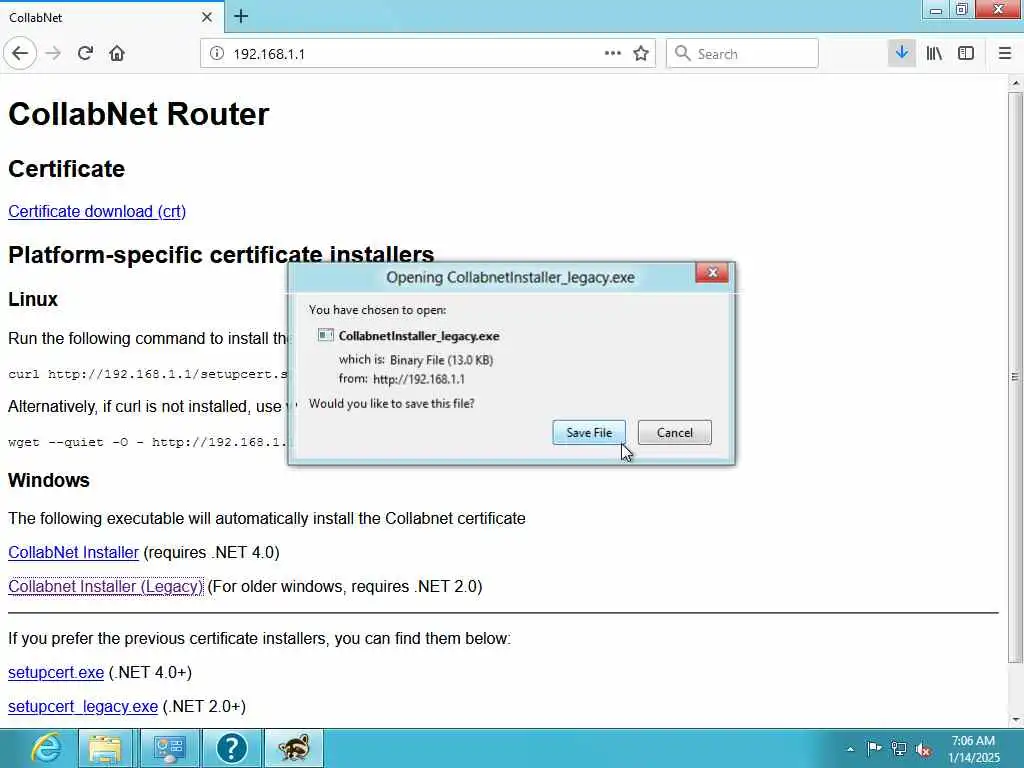Click the forward navigation arrow
The image size is (1024, 768).
tap(53, 53)
